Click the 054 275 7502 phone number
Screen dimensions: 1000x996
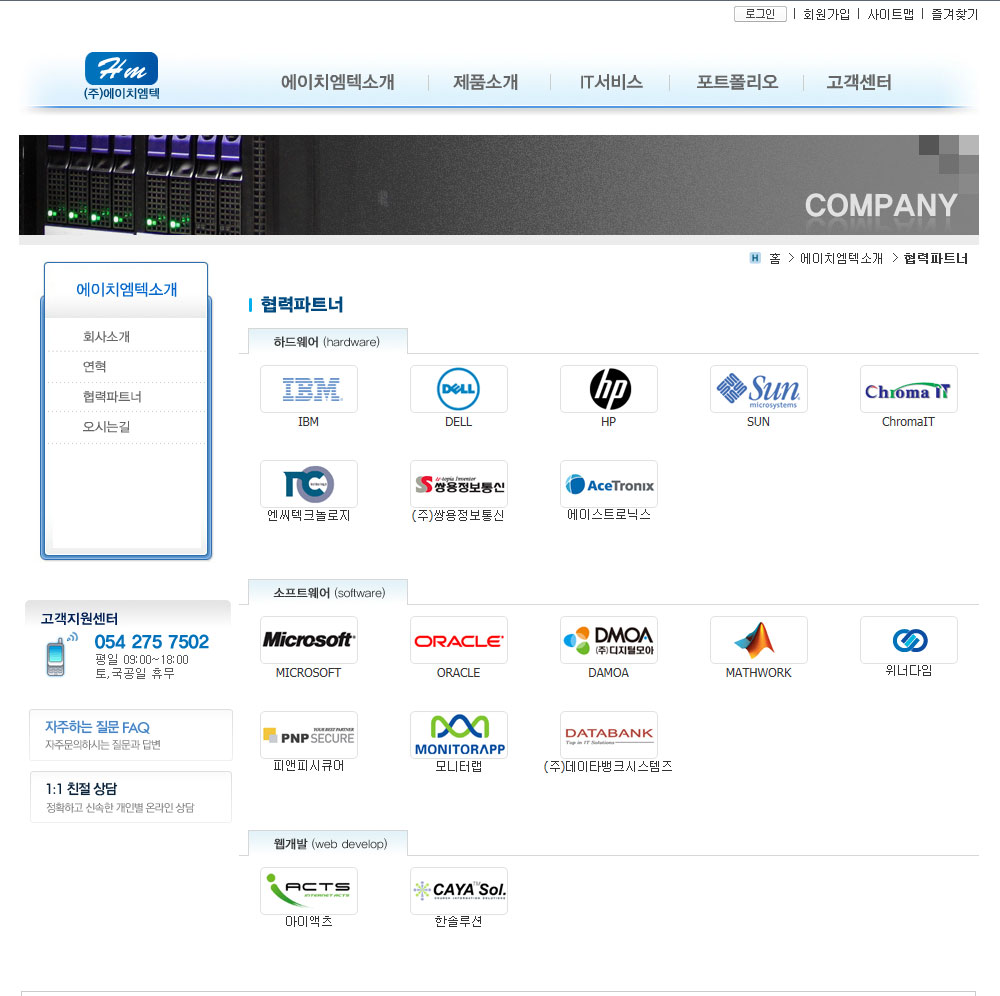[152, 641]
